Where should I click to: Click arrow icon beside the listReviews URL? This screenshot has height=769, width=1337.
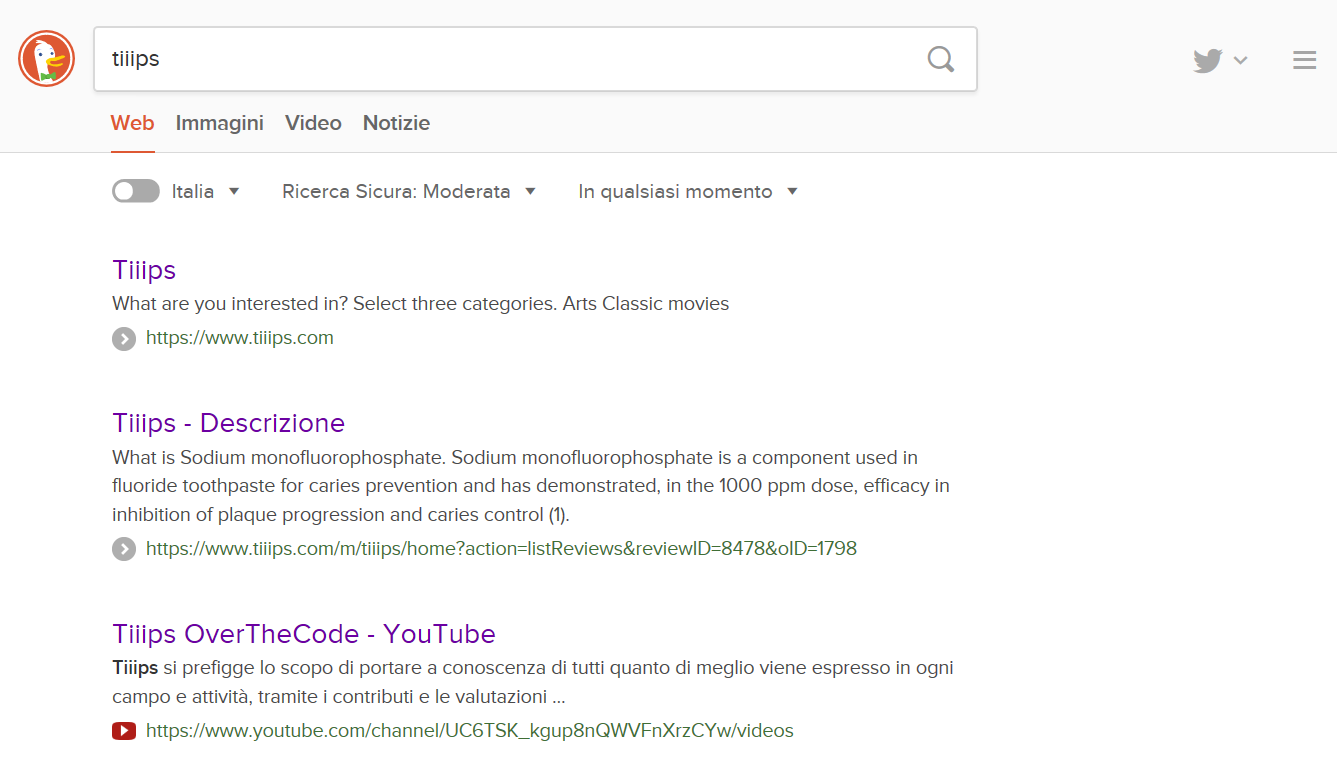[124, 549]
